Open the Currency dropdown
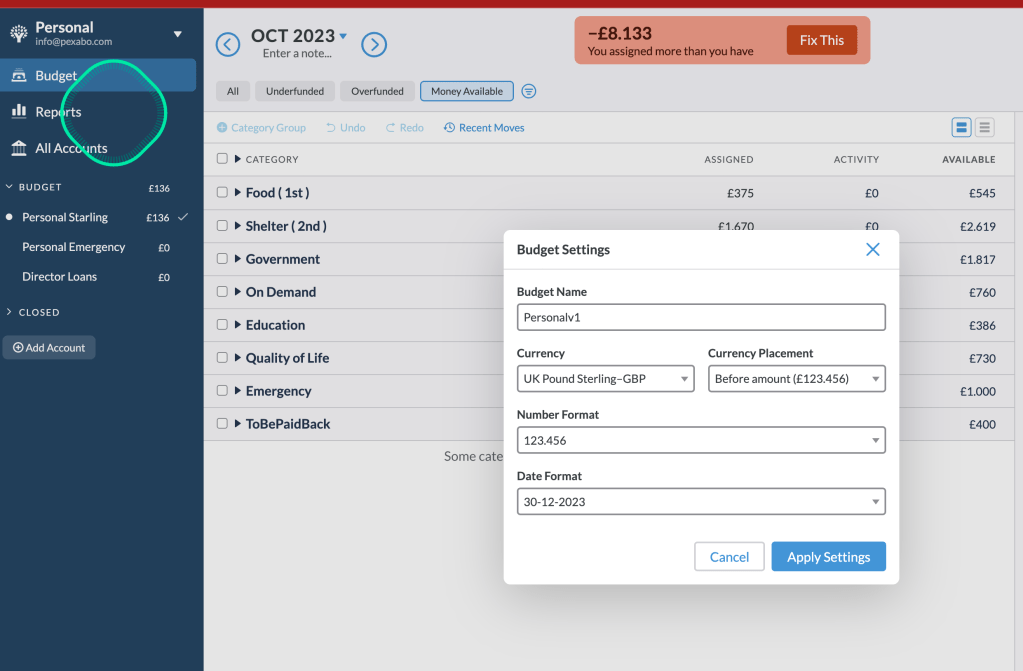Screen dimensions: 1023x671 pyautogui.click(x=605, y=379)
